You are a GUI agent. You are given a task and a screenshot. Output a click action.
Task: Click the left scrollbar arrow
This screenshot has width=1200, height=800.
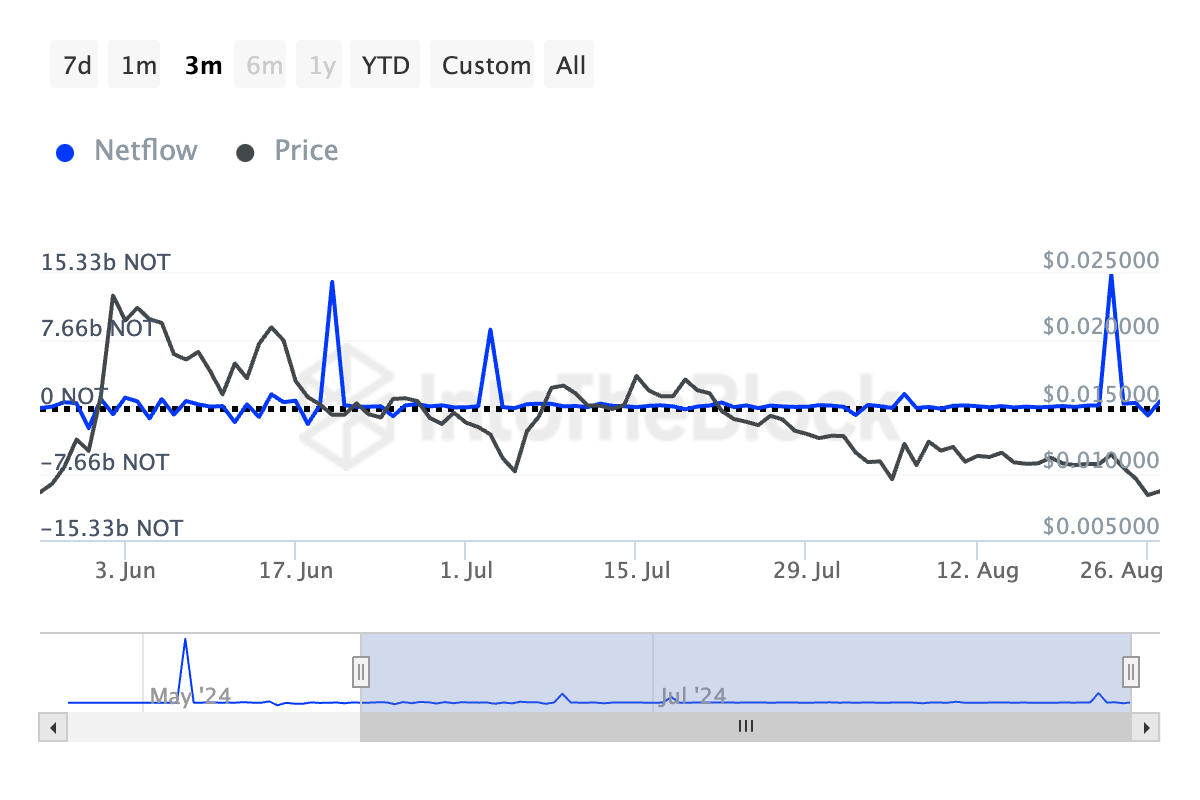click(52, 728)
